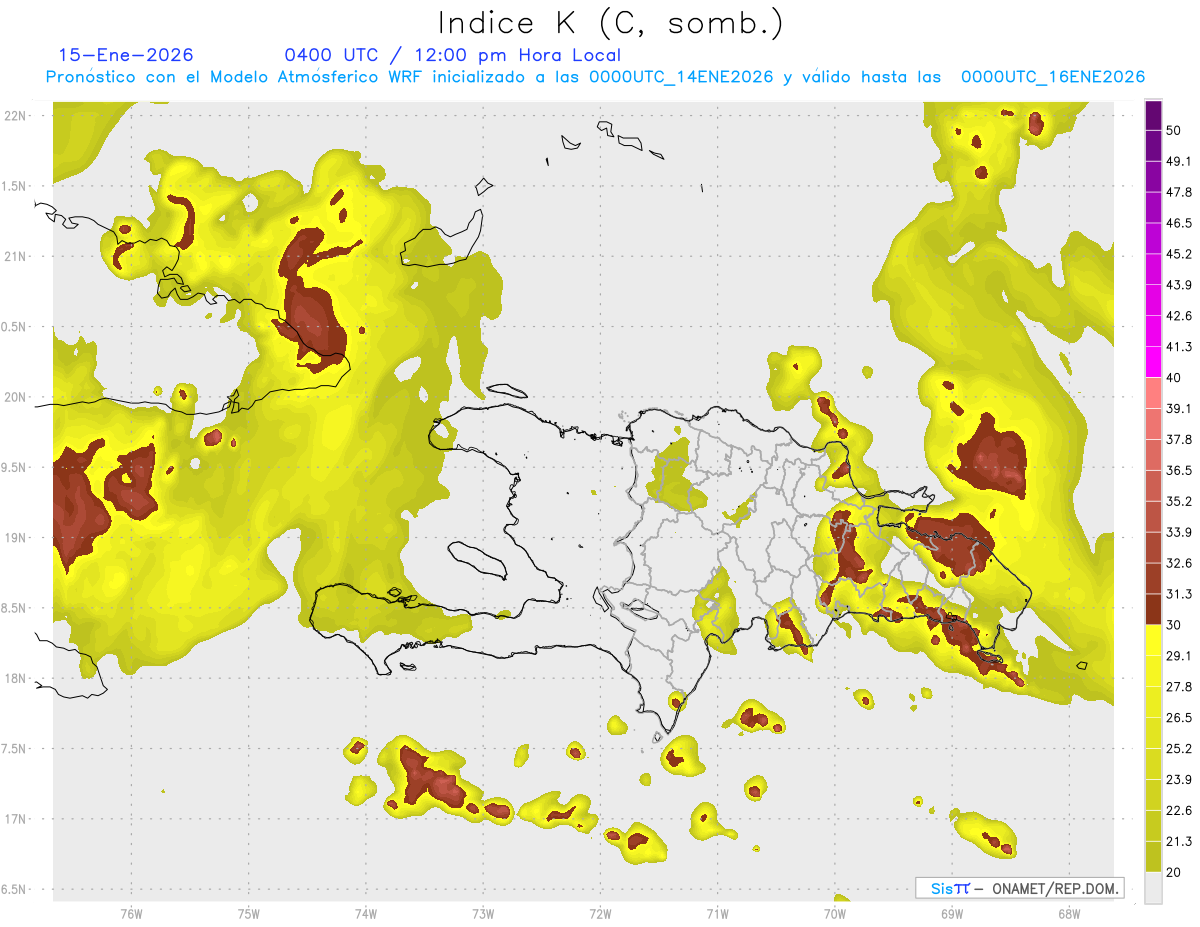Click the colorbar value "42.6"
The height and width of the screenshot is (927, 1200).
[x=1179, y=316]
